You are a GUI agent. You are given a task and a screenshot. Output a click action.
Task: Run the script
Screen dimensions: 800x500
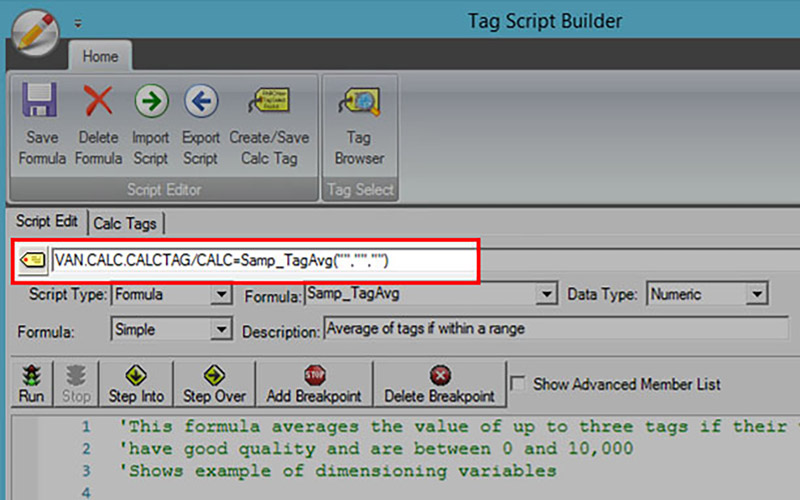point(32,384)
